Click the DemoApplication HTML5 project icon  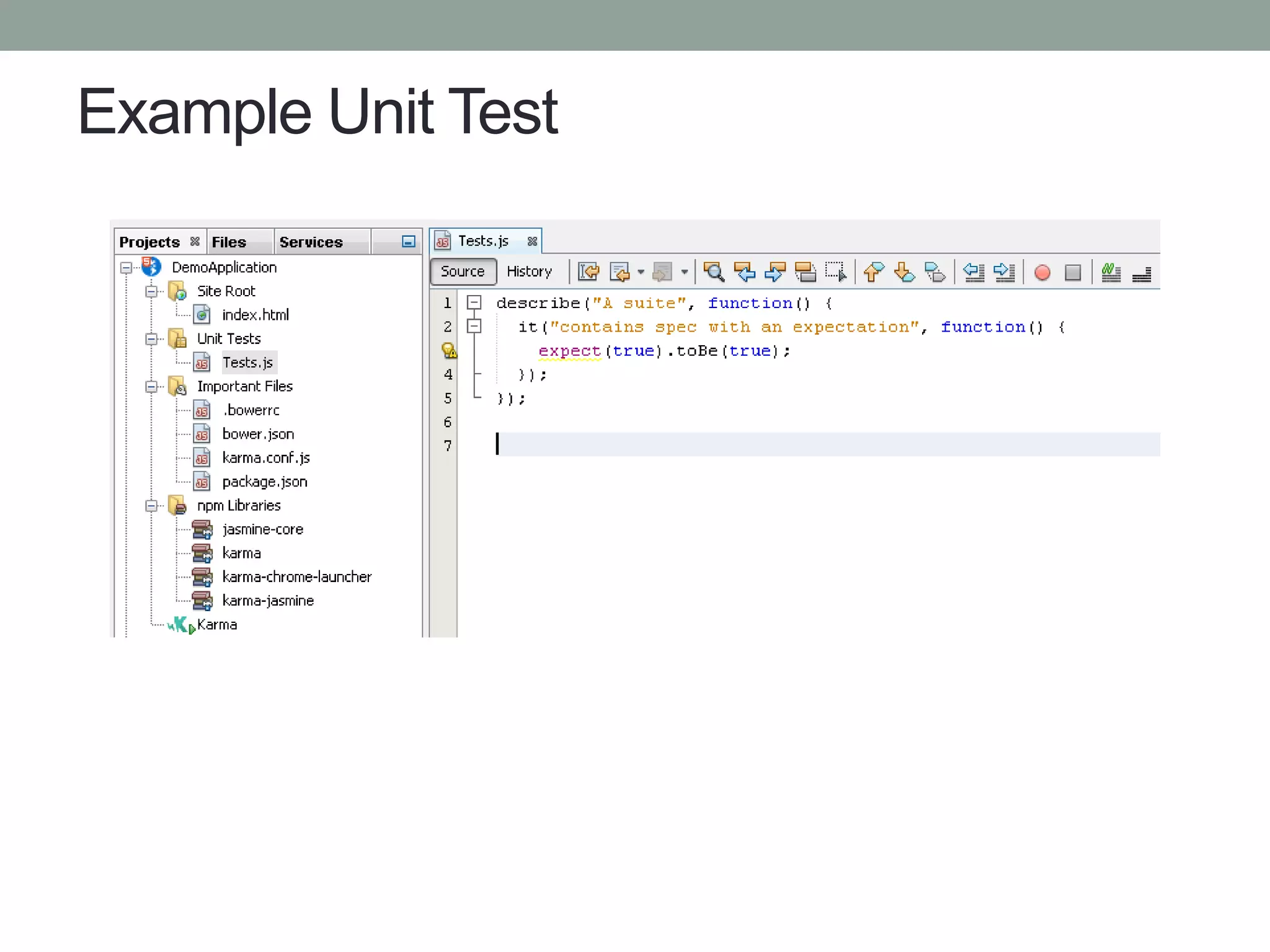[x=151, y=267]
